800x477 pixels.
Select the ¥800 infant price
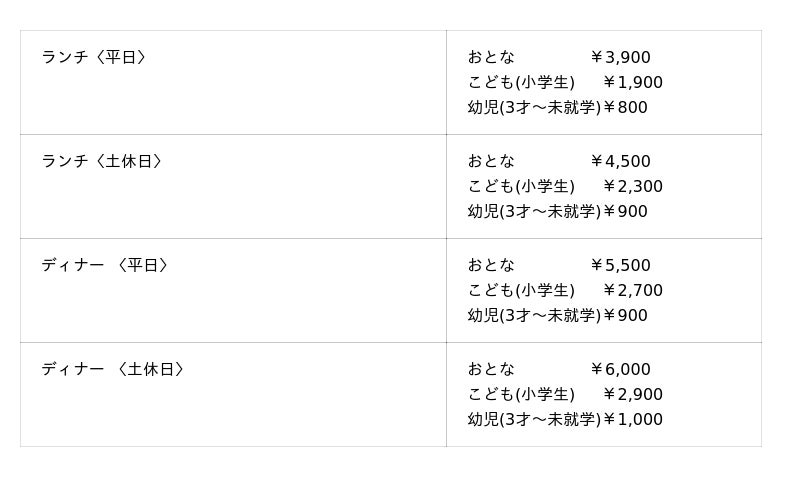pos(625,108)
